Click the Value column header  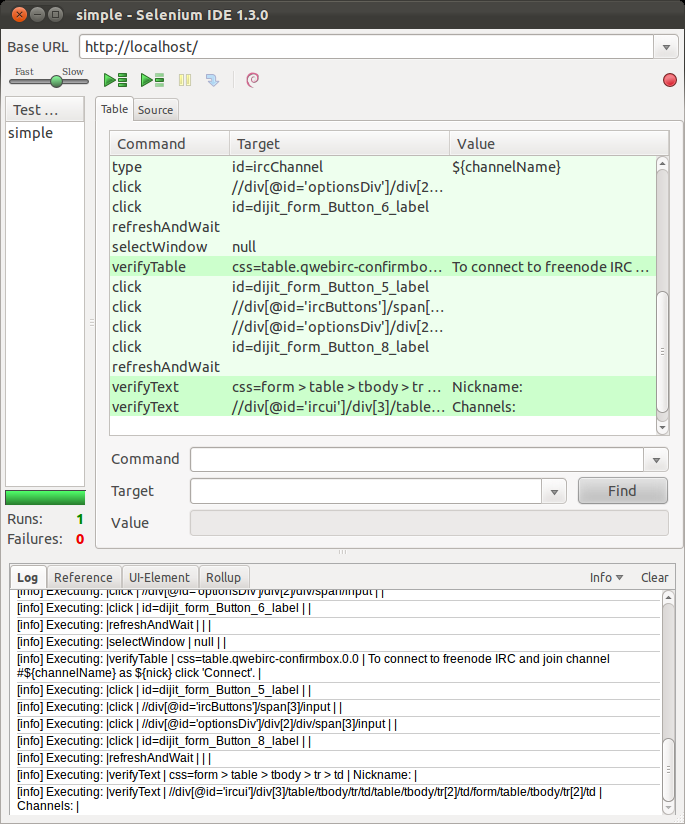(559, 143)
